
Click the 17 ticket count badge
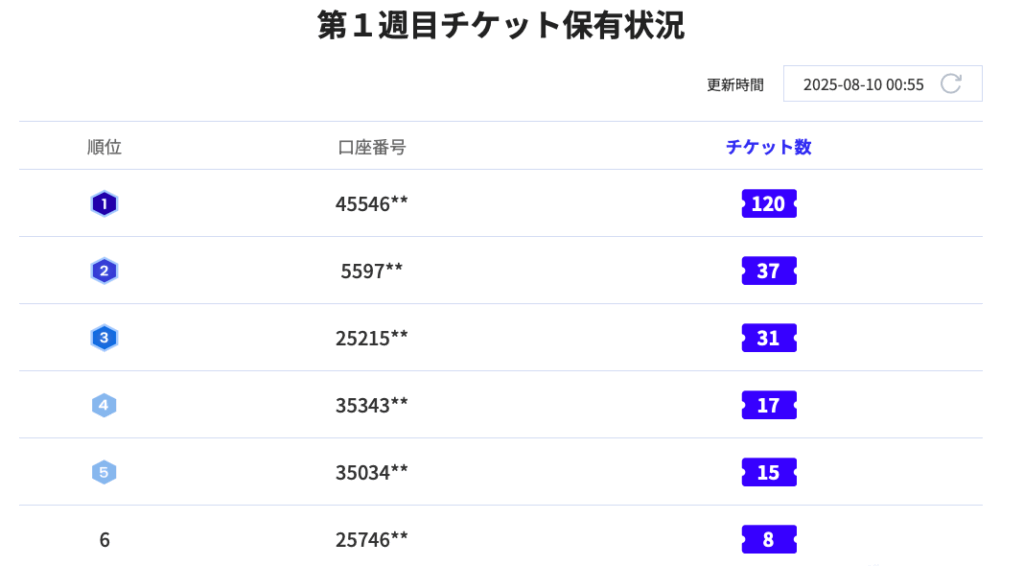click(769, 405)
